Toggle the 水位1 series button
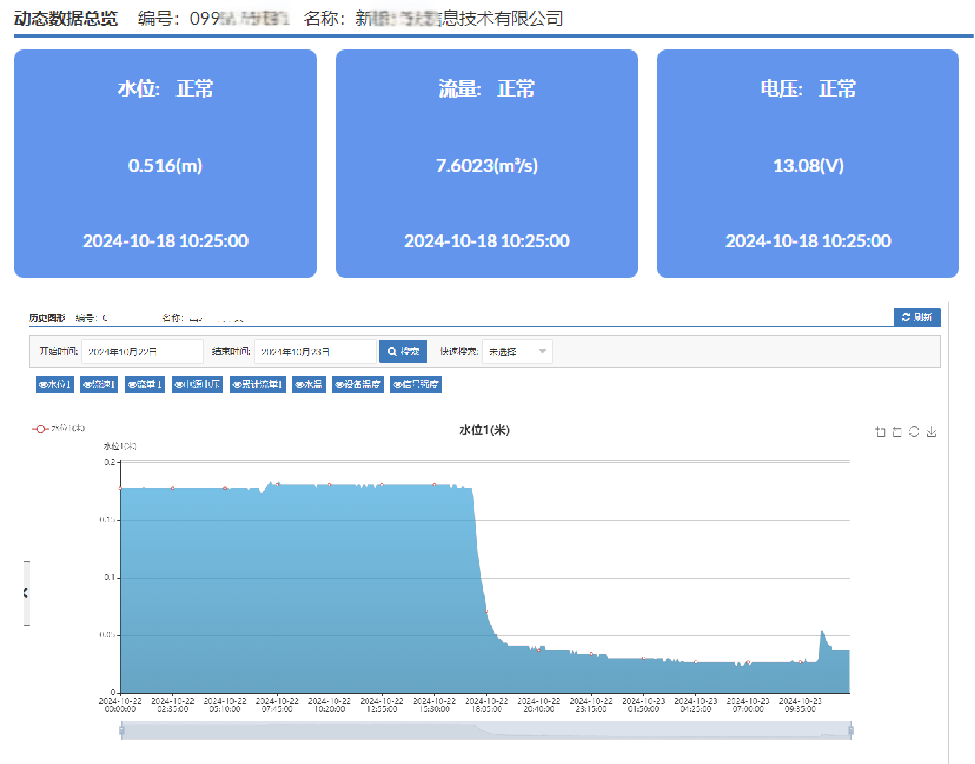Image resolution: width=975 pixels, height=764 pixels. (55, 384)
